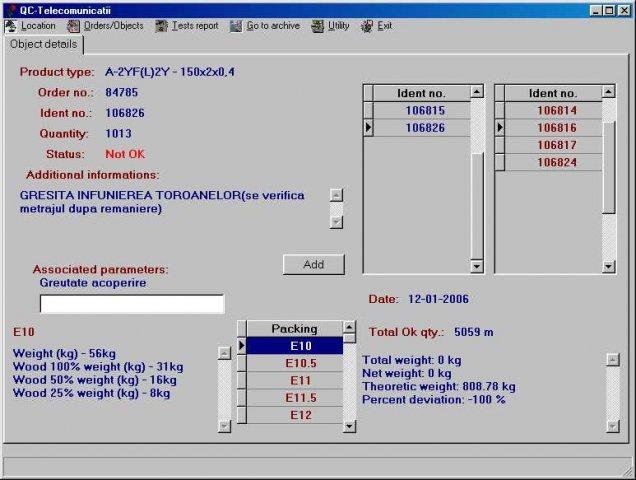This screenshot has height=480, width=636.
Task: Click down arrow beside Total weight summary
Action: coord(613,426)
